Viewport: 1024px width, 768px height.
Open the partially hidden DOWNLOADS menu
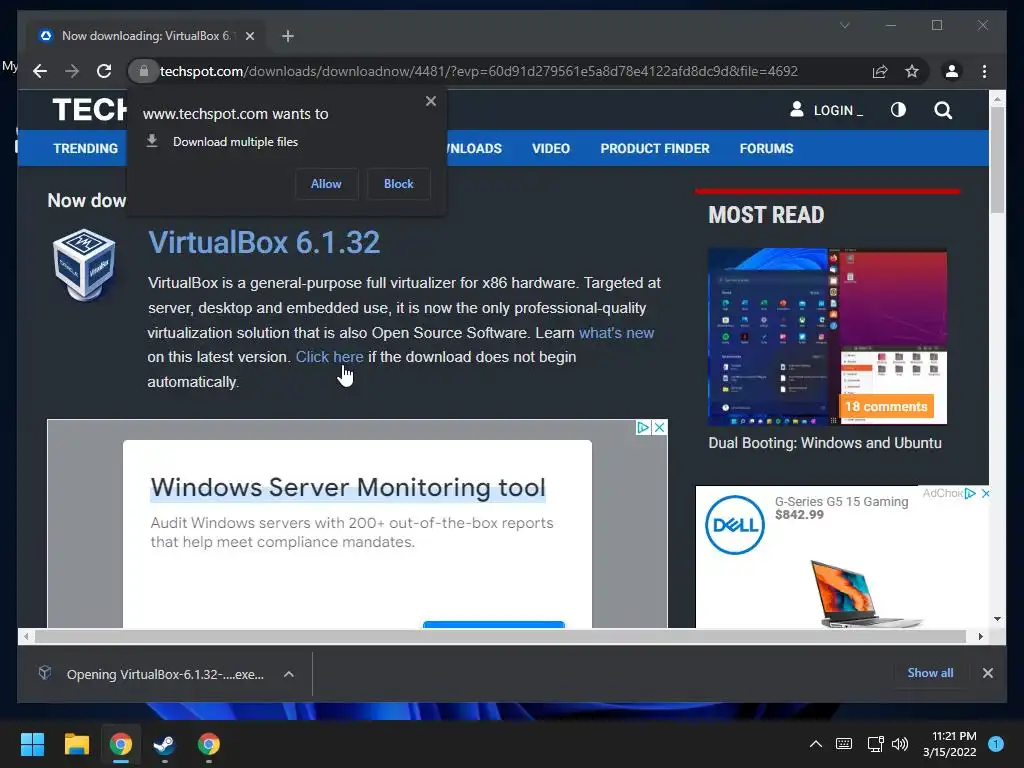[x=474, y=148]
